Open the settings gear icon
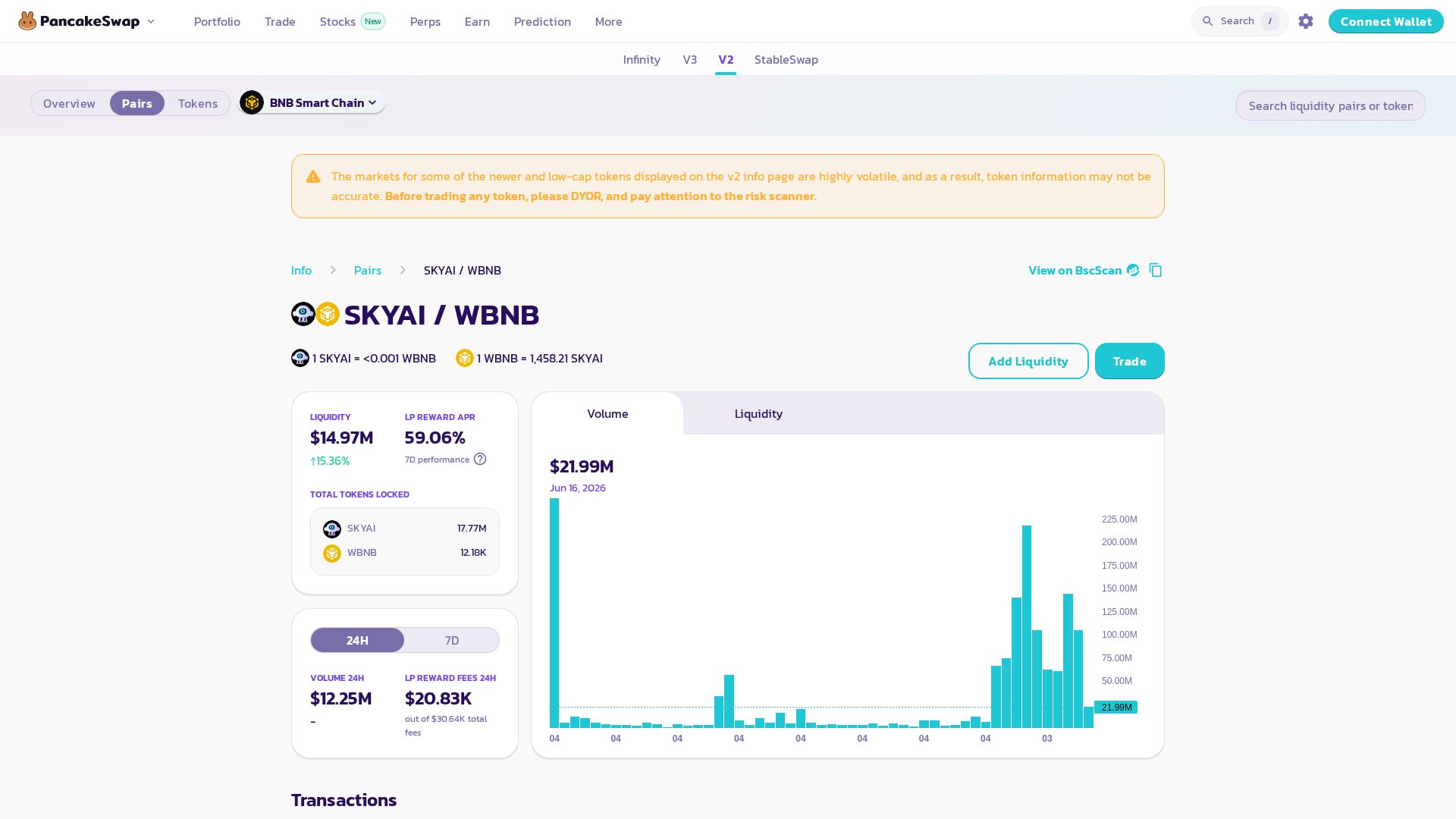This screenshot has height=819, width=1456. 1305,21
